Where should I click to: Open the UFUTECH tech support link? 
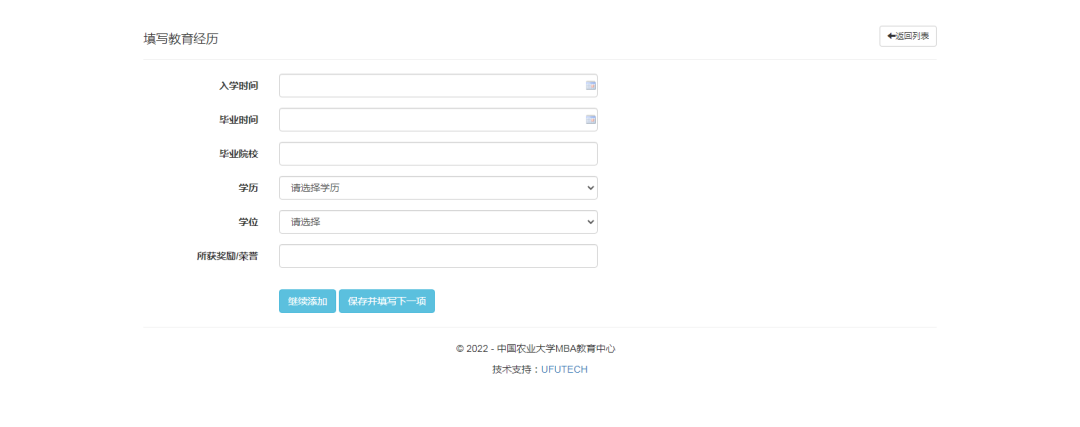[x=564, y=369]
